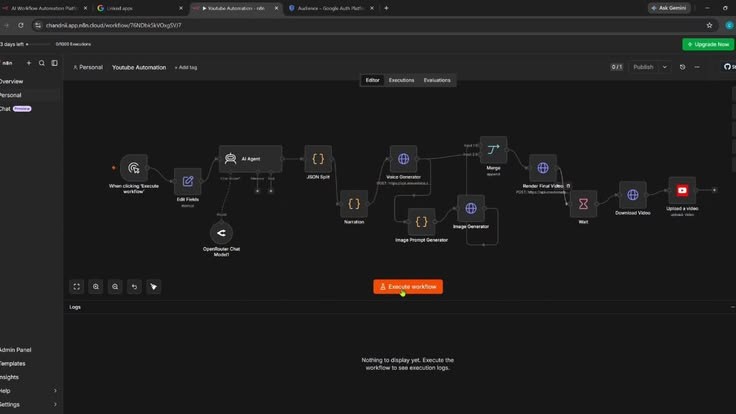Click Ask Gemini button
Viewport: 736px width, 414px height.
[669, 8]
